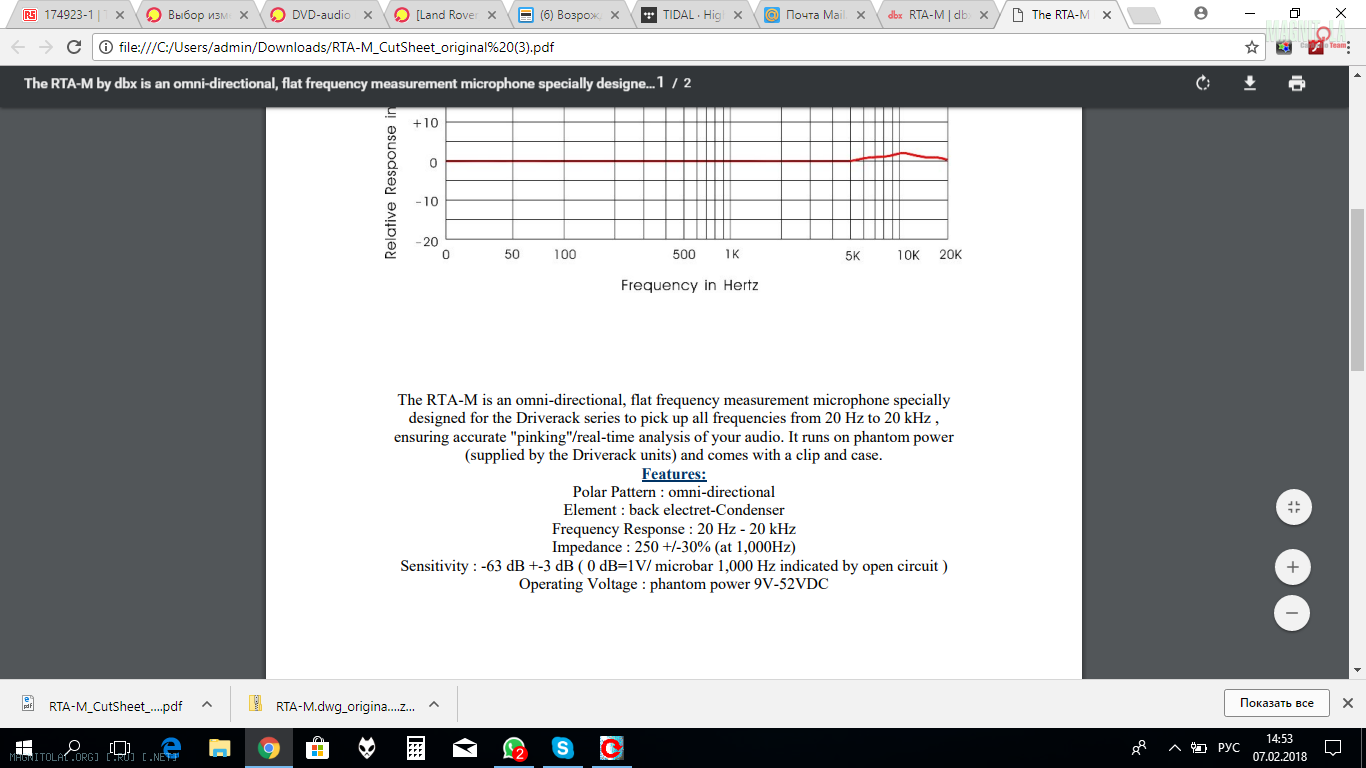Viewport: 1366px width, 768px height.
Task: Open the Action Center notifications
Action: click(1333, 748)
